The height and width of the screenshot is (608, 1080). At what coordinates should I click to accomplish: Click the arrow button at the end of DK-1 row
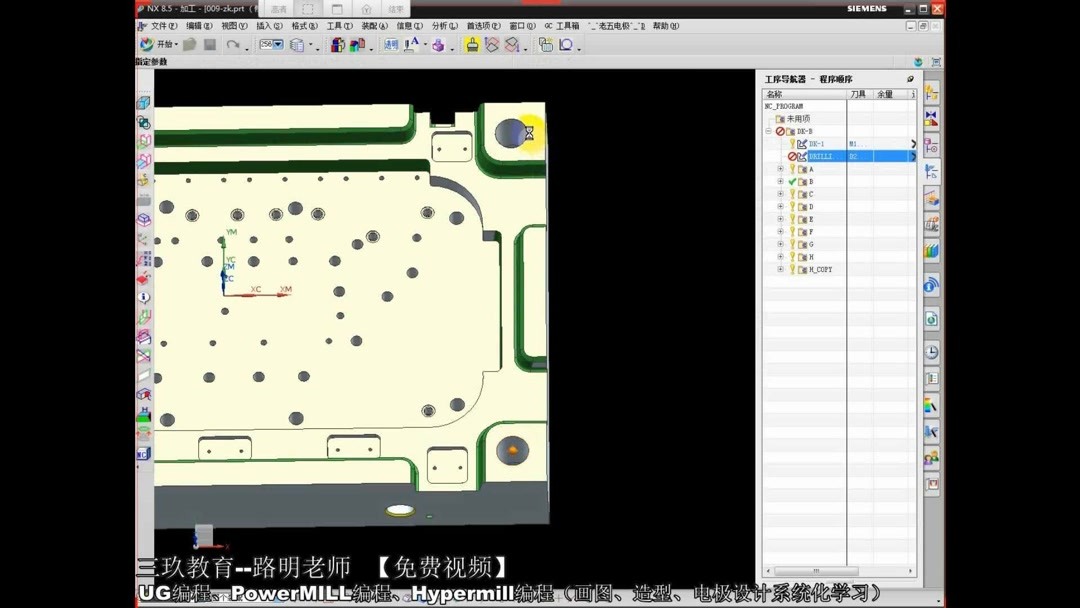pos(913,143)
